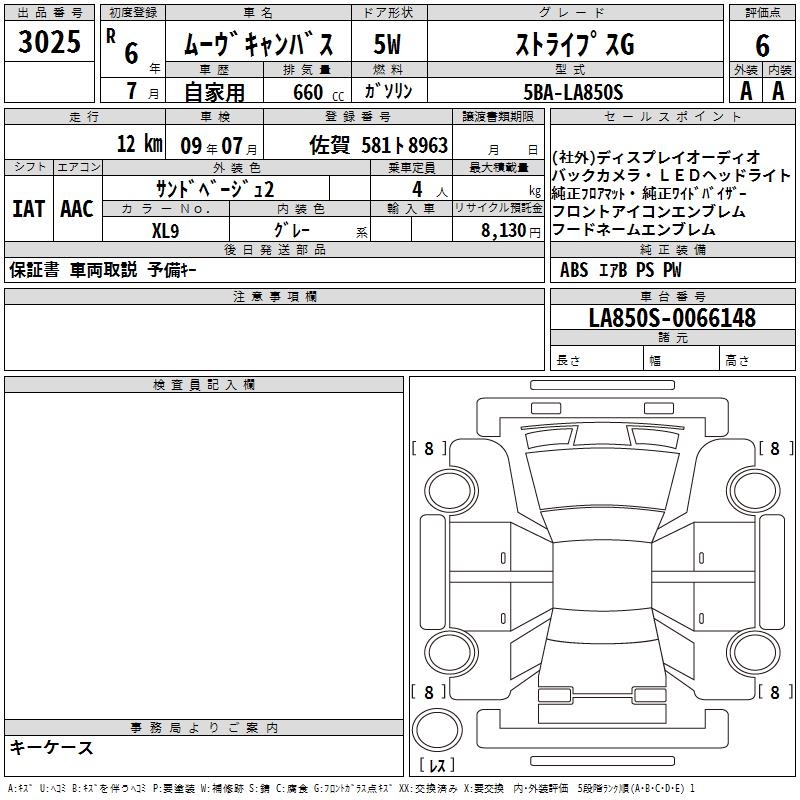Select the spare tire circle above レス

pos(437,730)
